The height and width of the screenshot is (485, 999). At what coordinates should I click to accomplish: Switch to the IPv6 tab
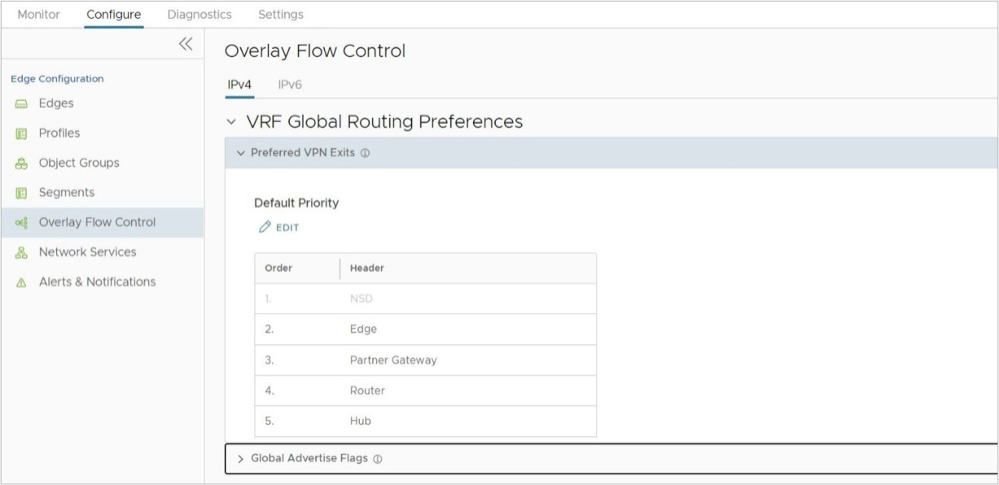coord(289,85)
